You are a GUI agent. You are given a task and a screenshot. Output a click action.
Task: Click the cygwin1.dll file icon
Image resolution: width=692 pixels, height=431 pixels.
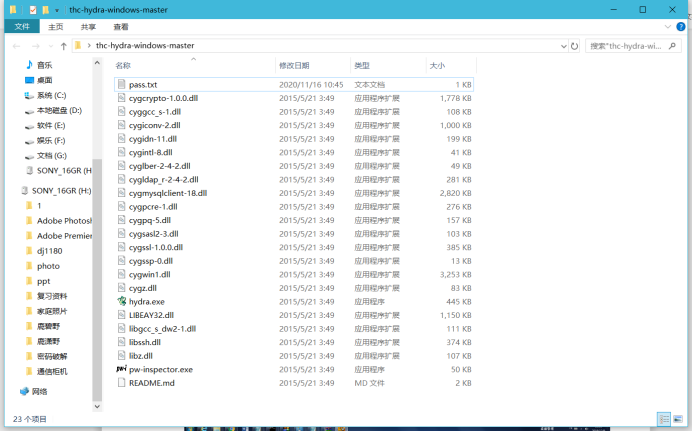click(x=121, y=274)
